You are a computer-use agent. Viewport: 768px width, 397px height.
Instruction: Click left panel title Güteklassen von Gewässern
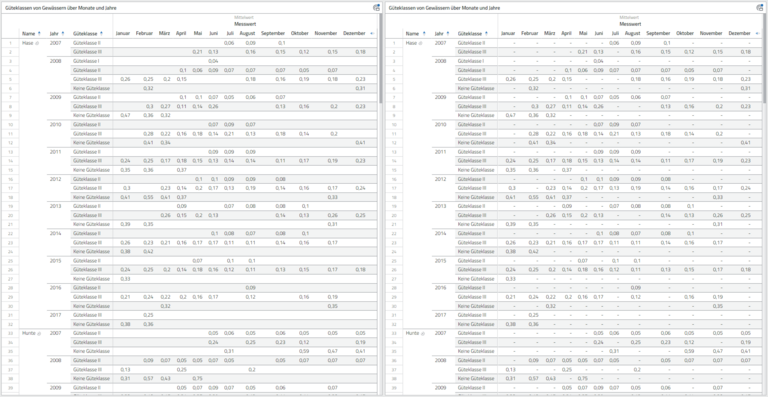[x=61, y=8]
